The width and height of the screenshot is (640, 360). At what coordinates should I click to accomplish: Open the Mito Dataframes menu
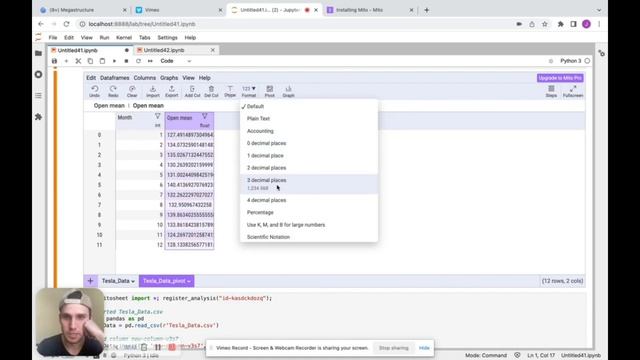tap(114, 78)
